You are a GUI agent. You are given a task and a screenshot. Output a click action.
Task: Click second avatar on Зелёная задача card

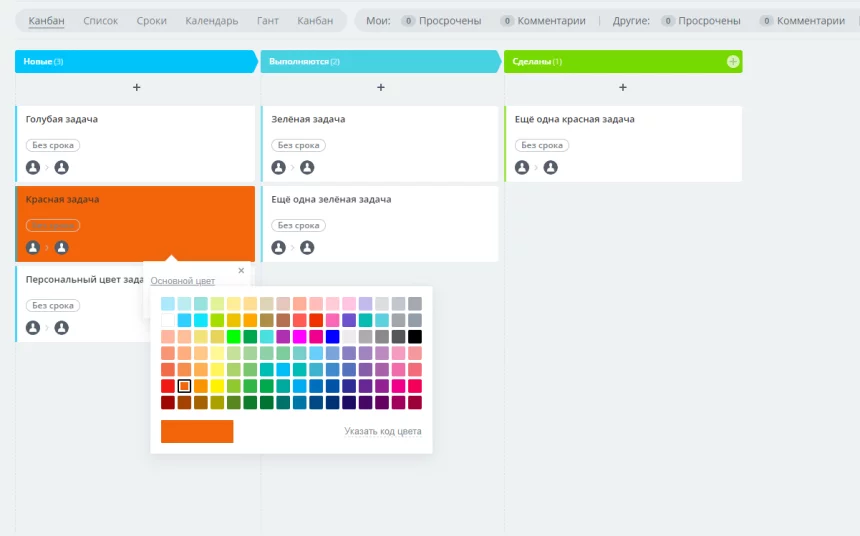tap(307, 167)
